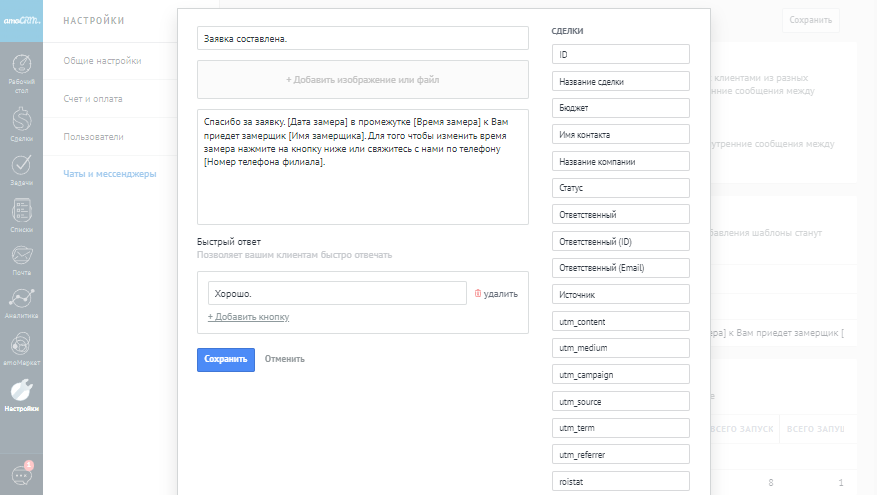877x495 pixels.
Task: Open the amoМаркет icon
Action: pyautogui.click(x=21, y=350)
